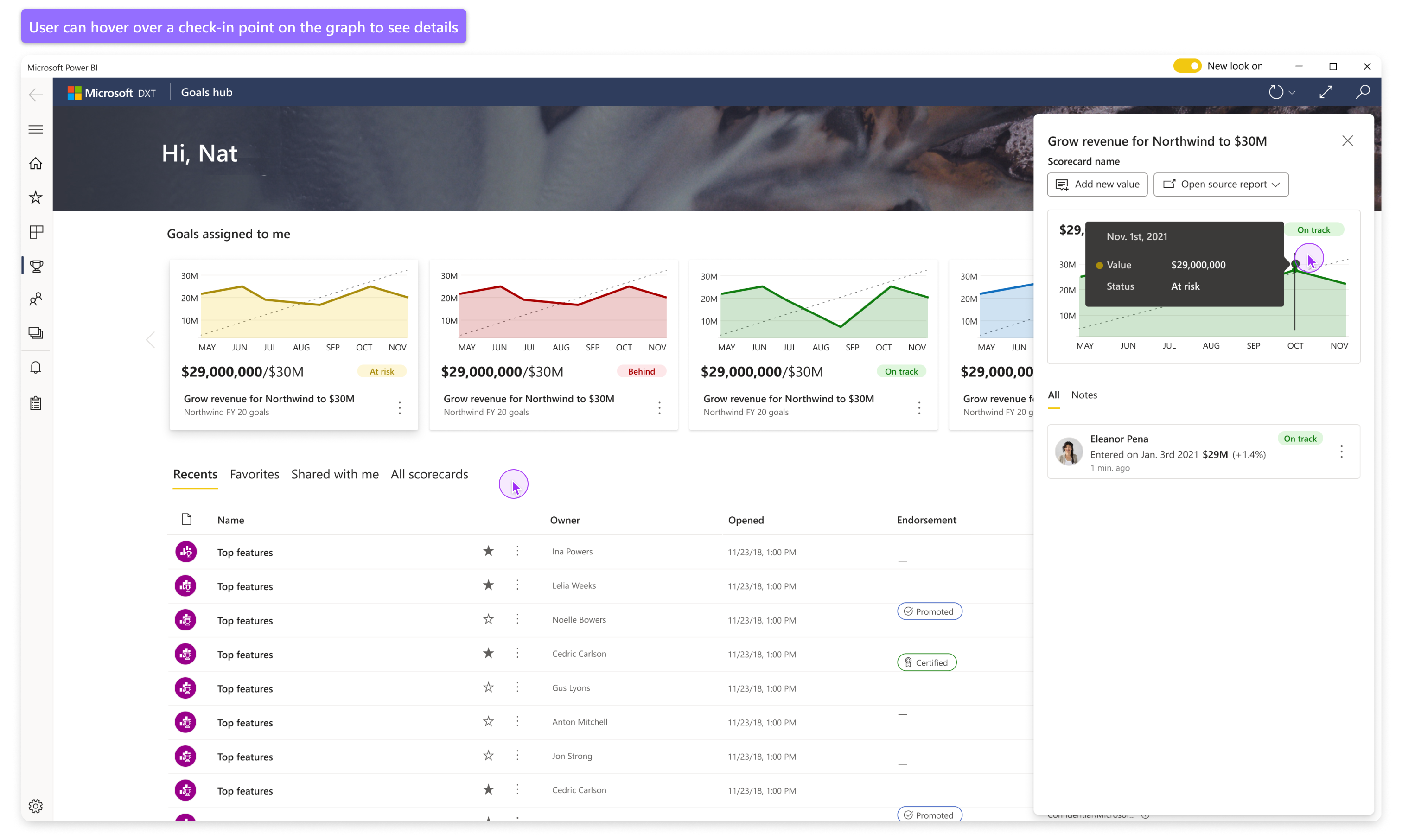
Task: Open more options on At risk goal card
Action: pos(400,407)
